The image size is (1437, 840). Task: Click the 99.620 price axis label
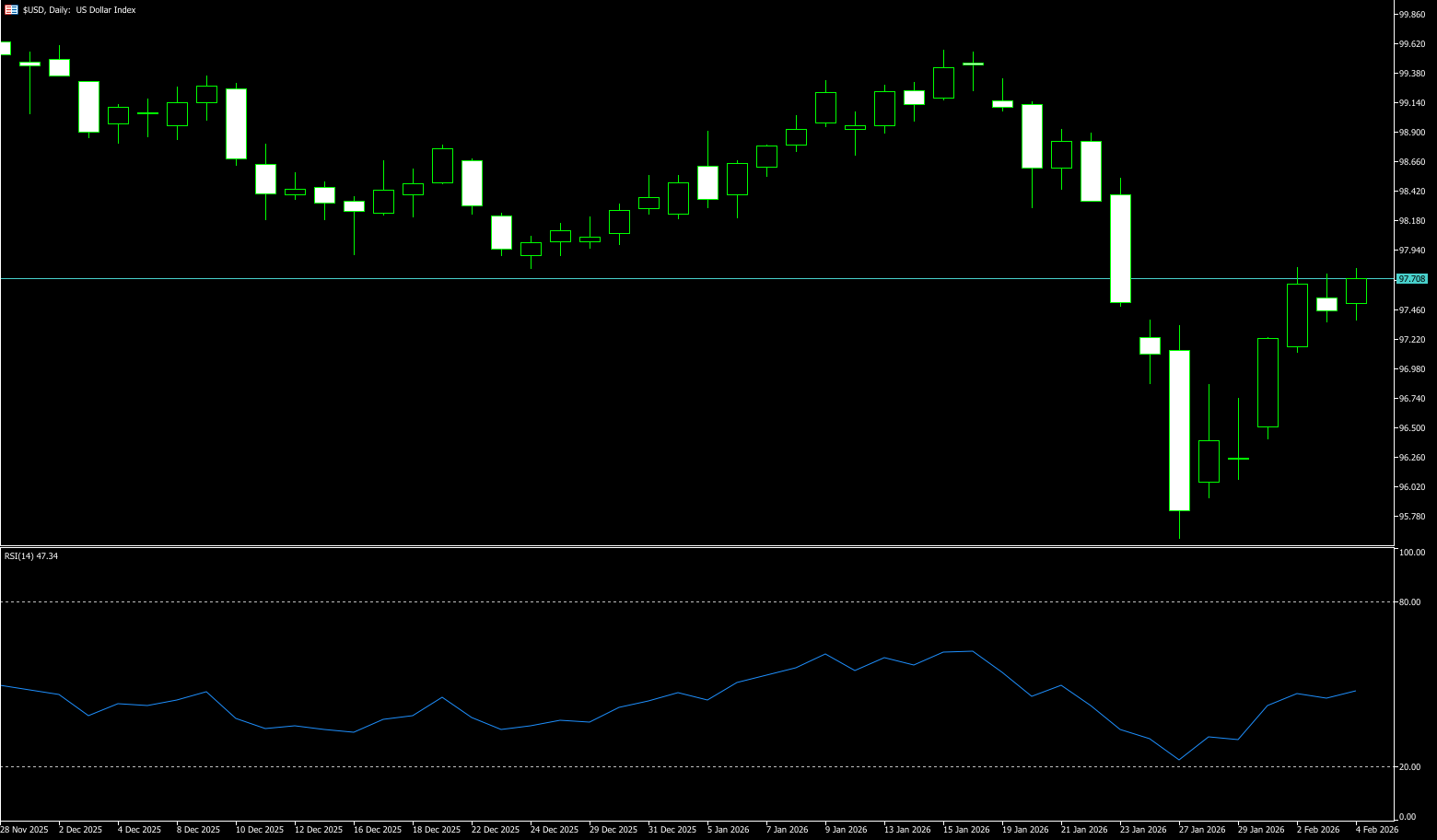(1411, 44)
